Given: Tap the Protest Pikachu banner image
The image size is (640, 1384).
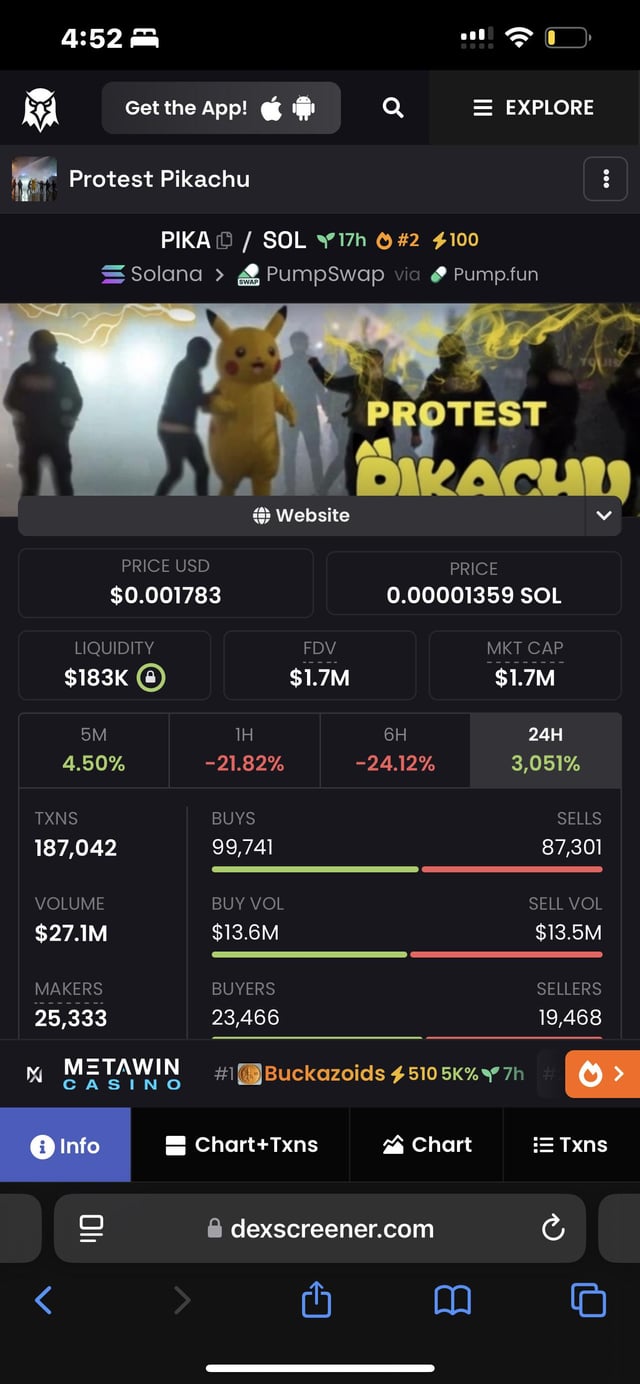Looking at the screenshot, I should click(x=320, y=400).
